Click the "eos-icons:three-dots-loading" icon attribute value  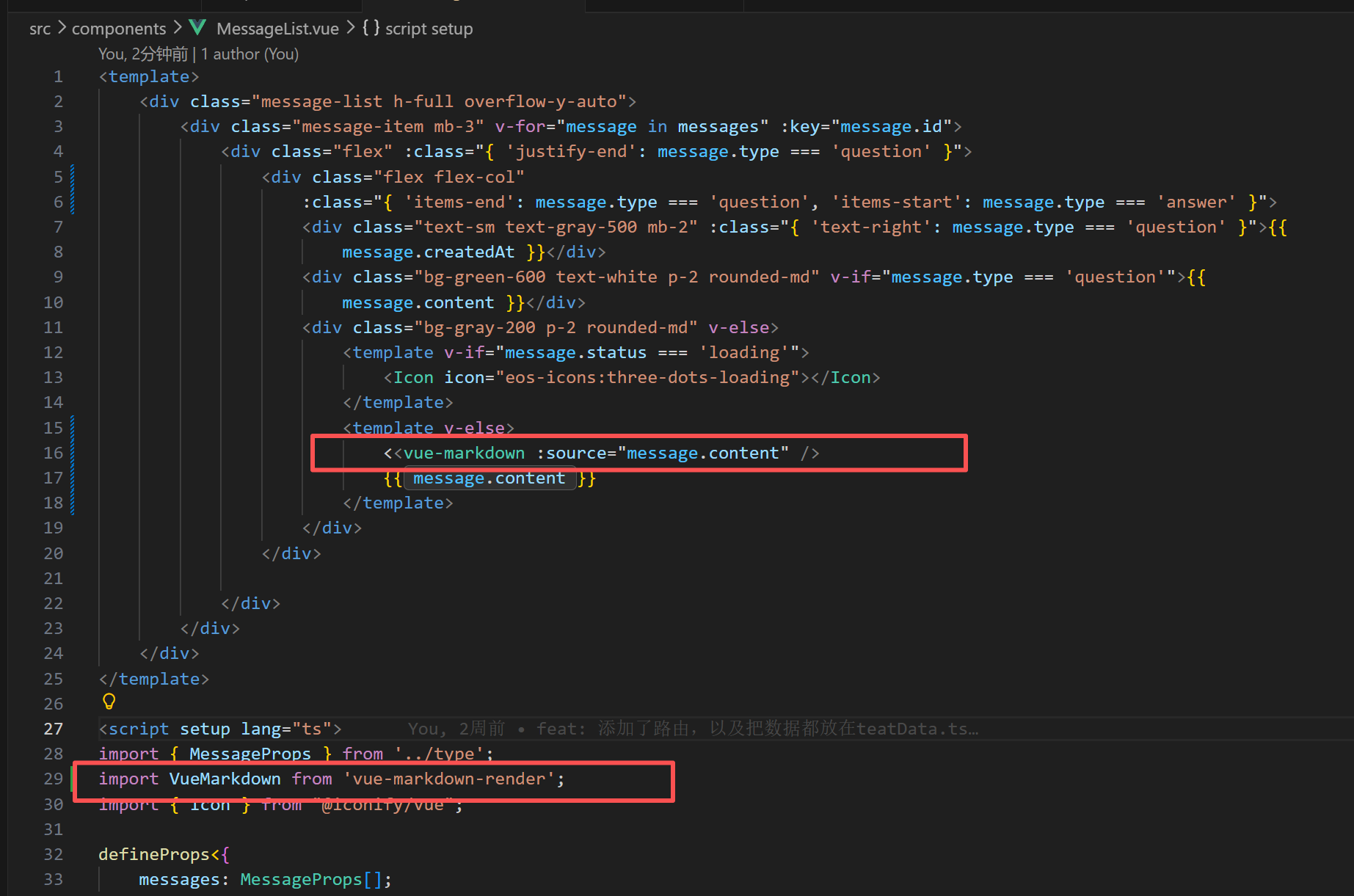tap(647, 377)
